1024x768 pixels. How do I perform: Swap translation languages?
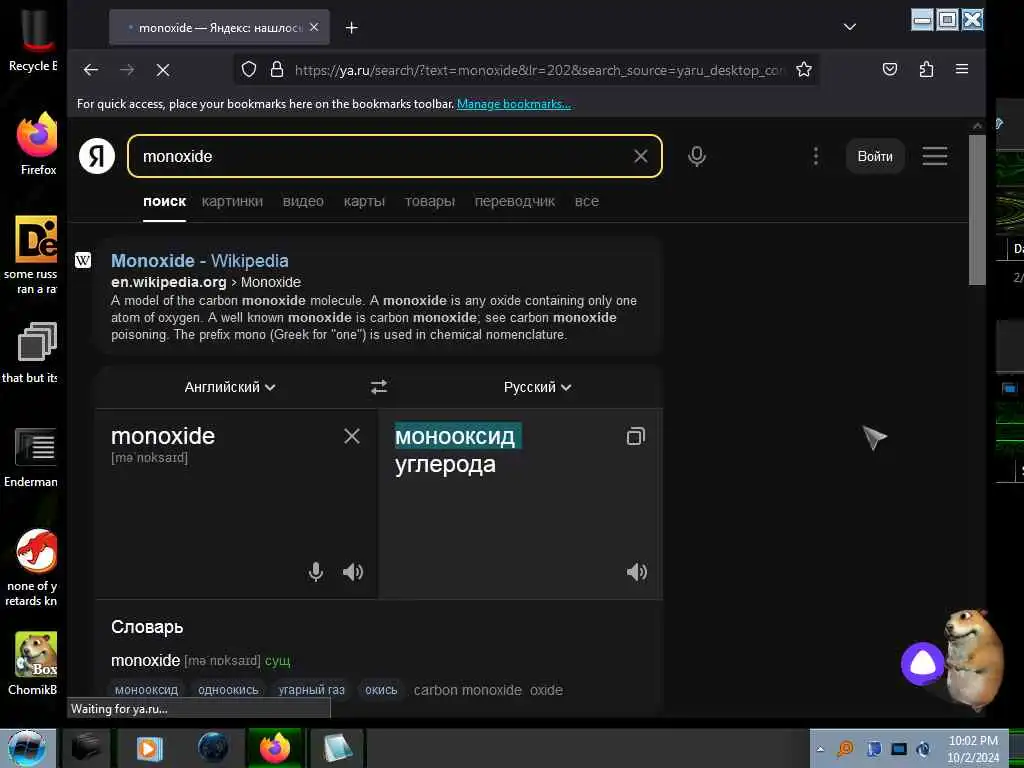pyautogui.click(x=379, y=387)
